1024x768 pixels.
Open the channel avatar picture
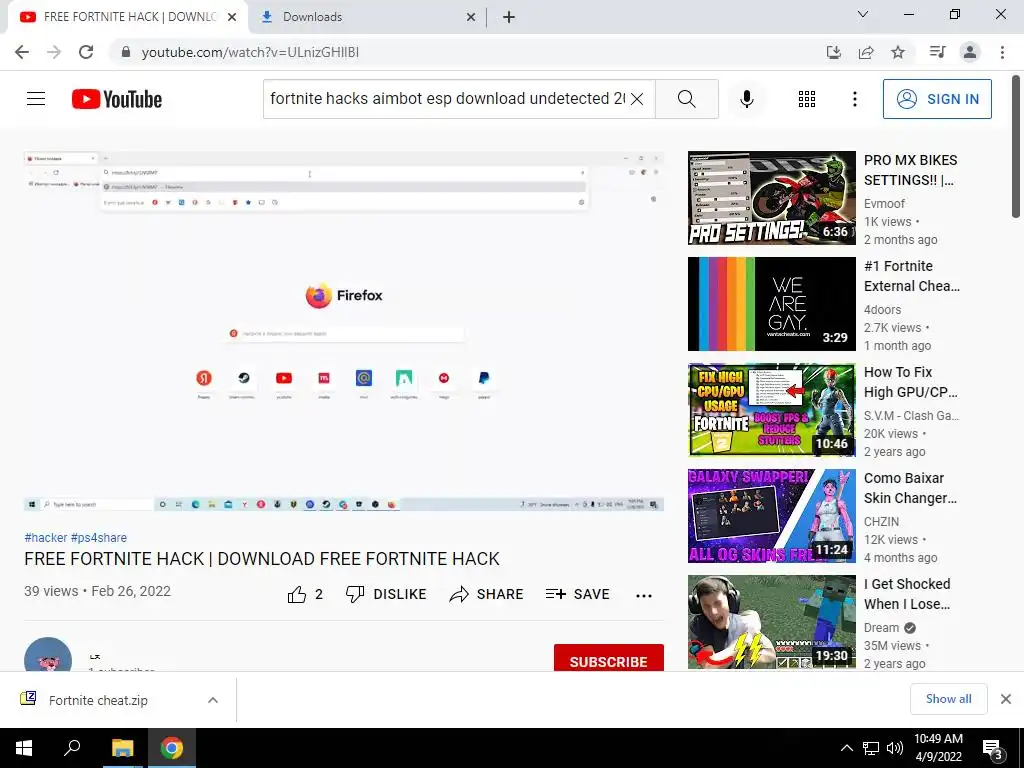(48, 654)
